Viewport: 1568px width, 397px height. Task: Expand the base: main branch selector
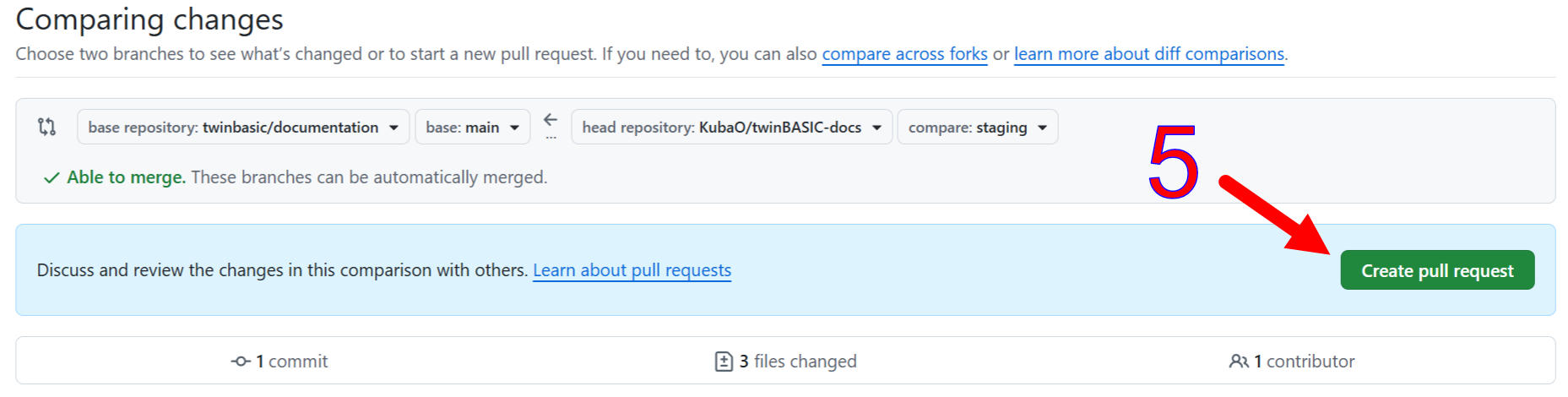click(x=472, y=127)
